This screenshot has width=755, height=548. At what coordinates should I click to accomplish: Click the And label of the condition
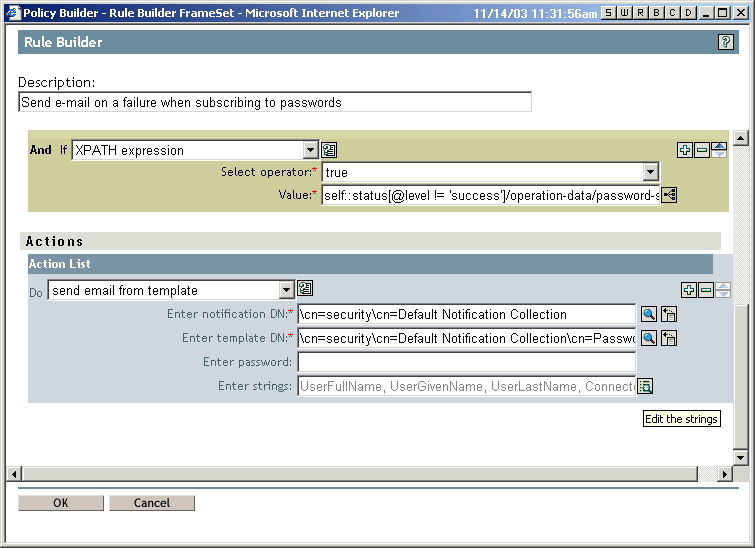(x=40, y=150)
